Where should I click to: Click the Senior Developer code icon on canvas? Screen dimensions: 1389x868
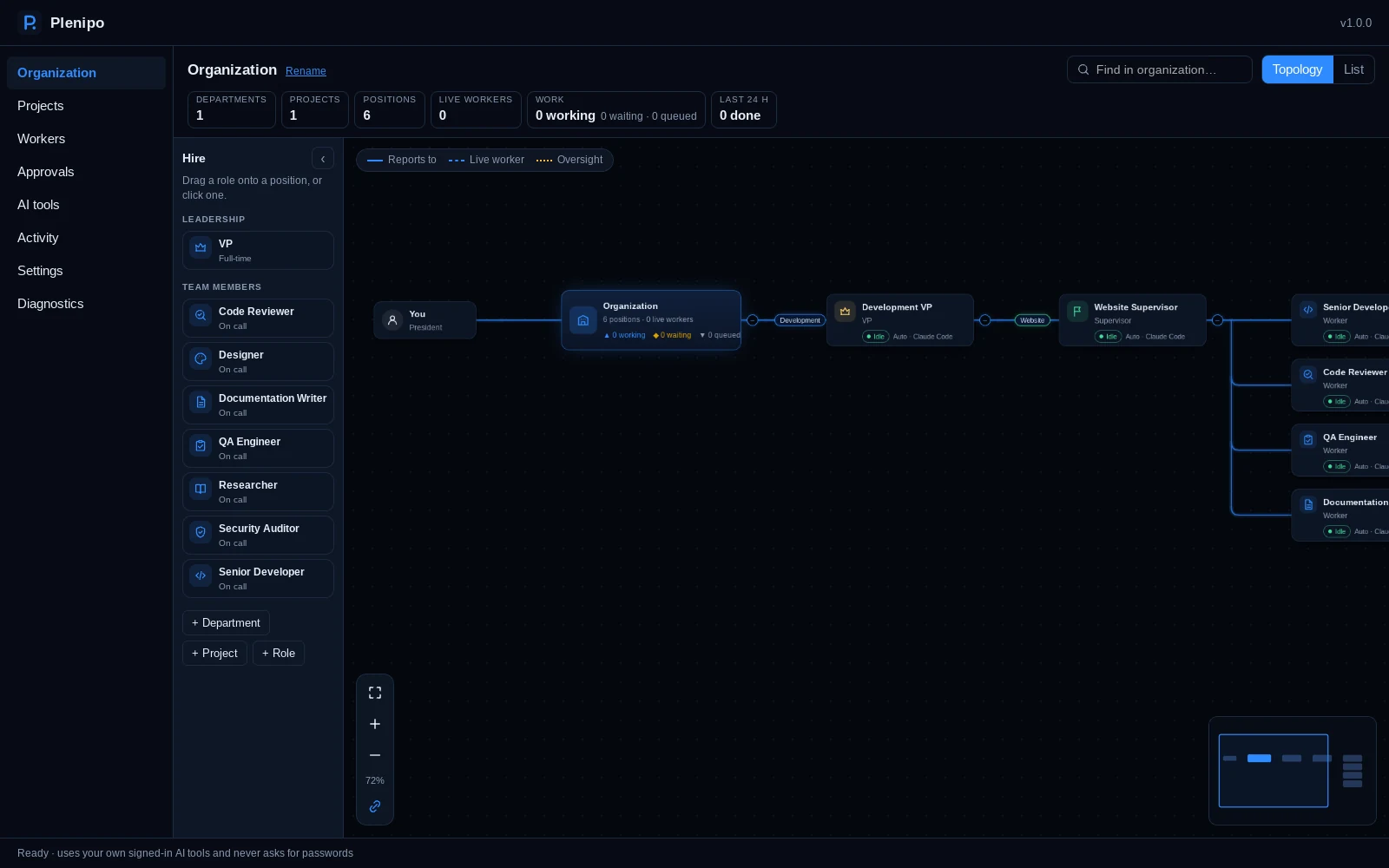coord(1308,310)
